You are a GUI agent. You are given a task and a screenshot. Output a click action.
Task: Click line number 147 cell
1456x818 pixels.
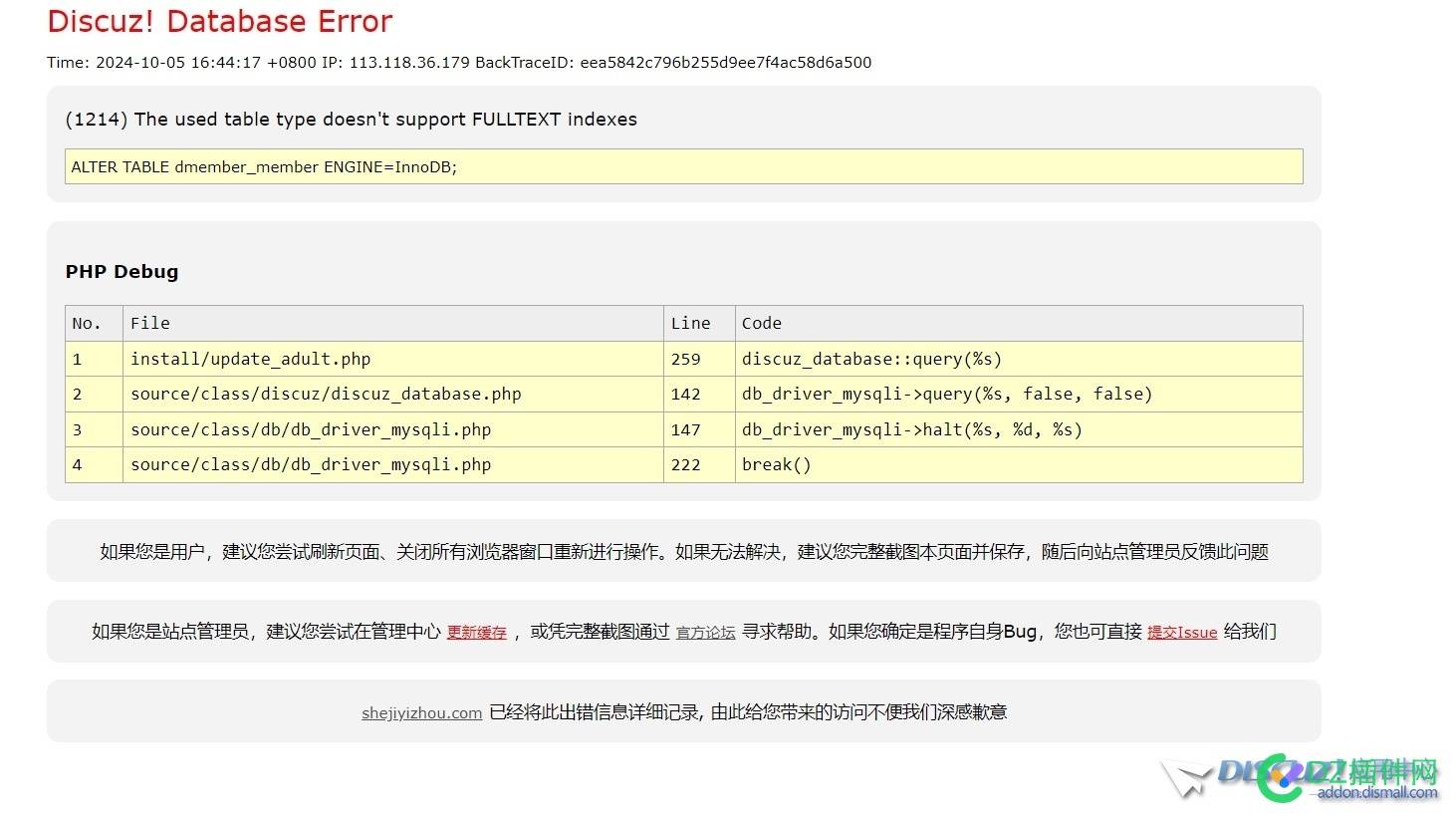[x=699, y=429]
